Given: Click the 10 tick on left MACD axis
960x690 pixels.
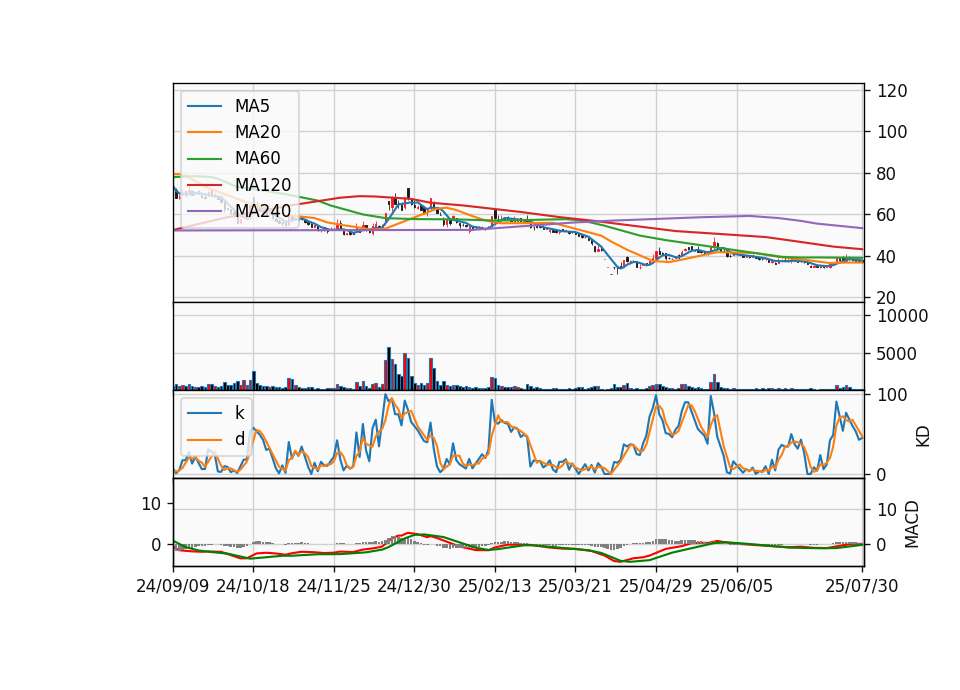Looking at the screenshot, I should pyautogui.click(x=151, y=504).
